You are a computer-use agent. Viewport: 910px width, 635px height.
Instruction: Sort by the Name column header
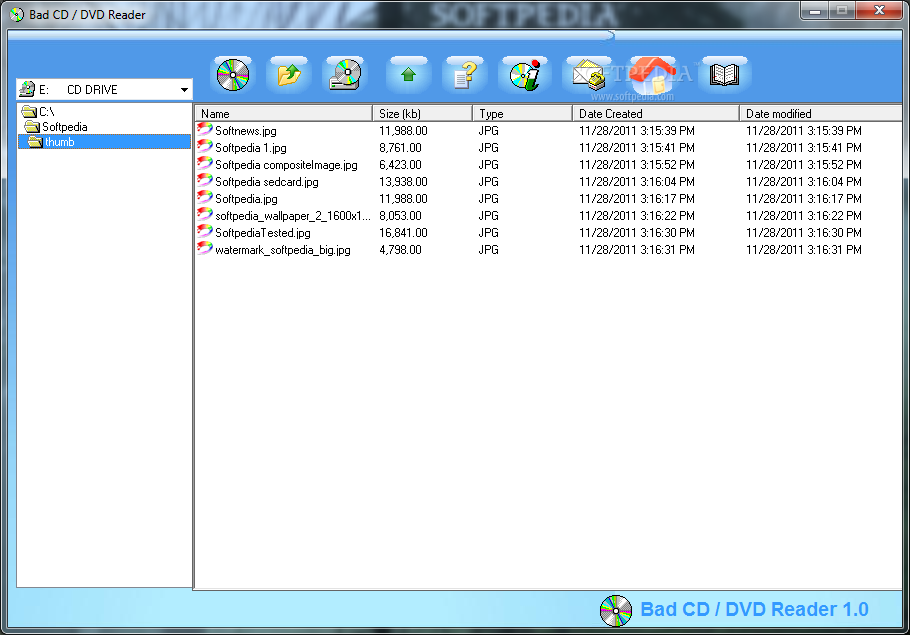click(x=283, y=114)
